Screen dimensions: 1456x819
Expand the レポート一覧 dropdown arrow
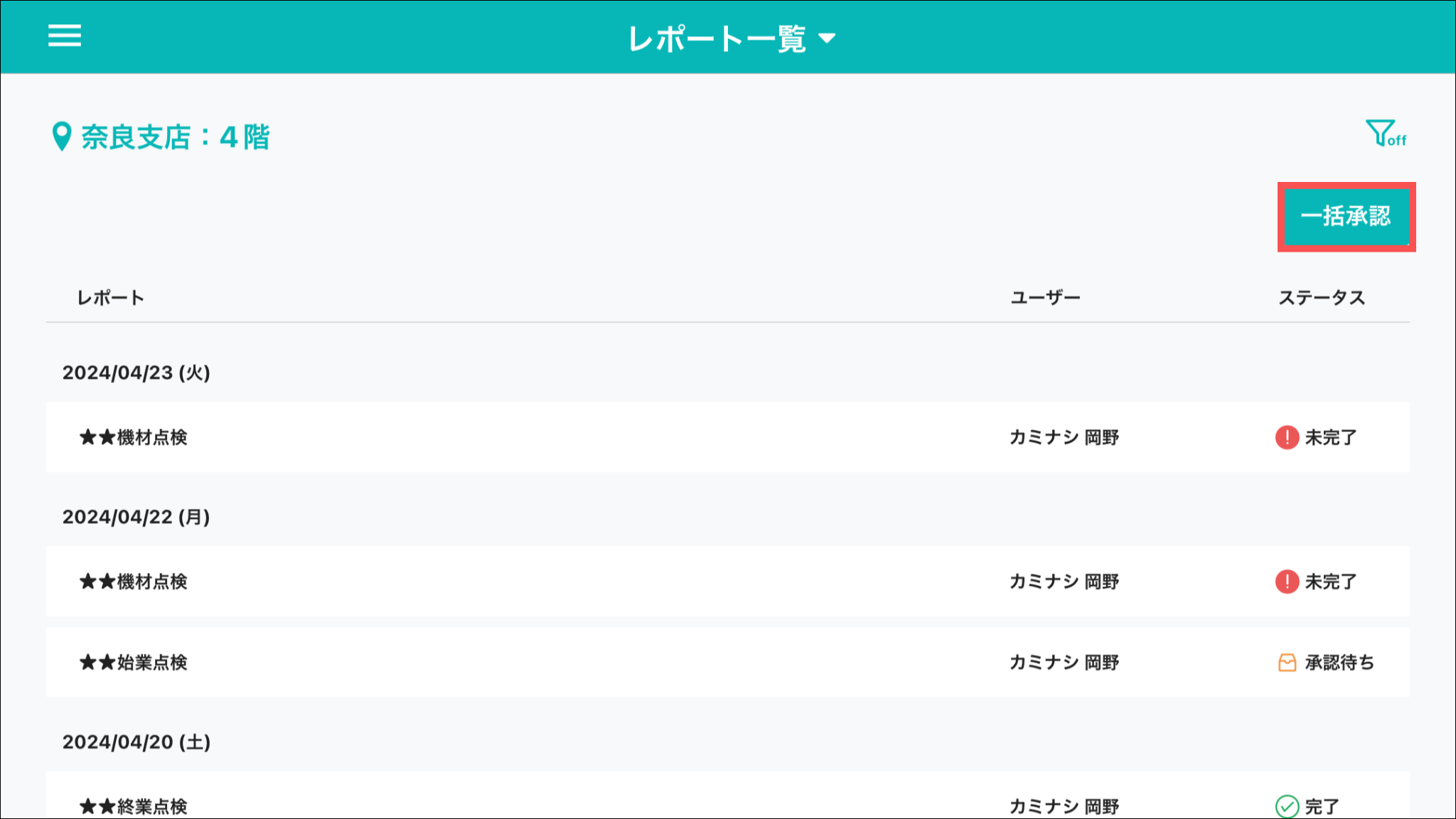click(x=827, y=38)
